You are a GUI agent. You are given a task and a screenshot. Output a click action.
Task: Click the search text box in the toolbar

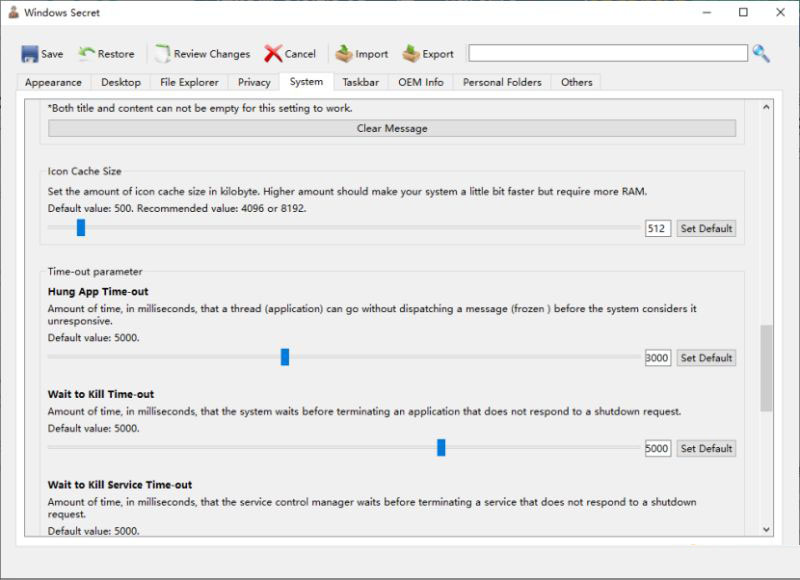608,53
